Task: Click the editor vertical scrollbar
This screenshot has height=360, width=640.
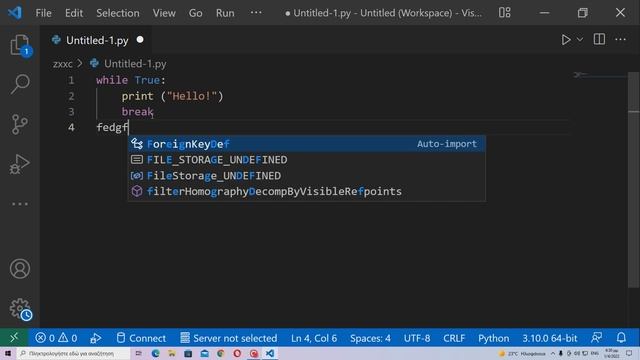Action: coord(633,180)
